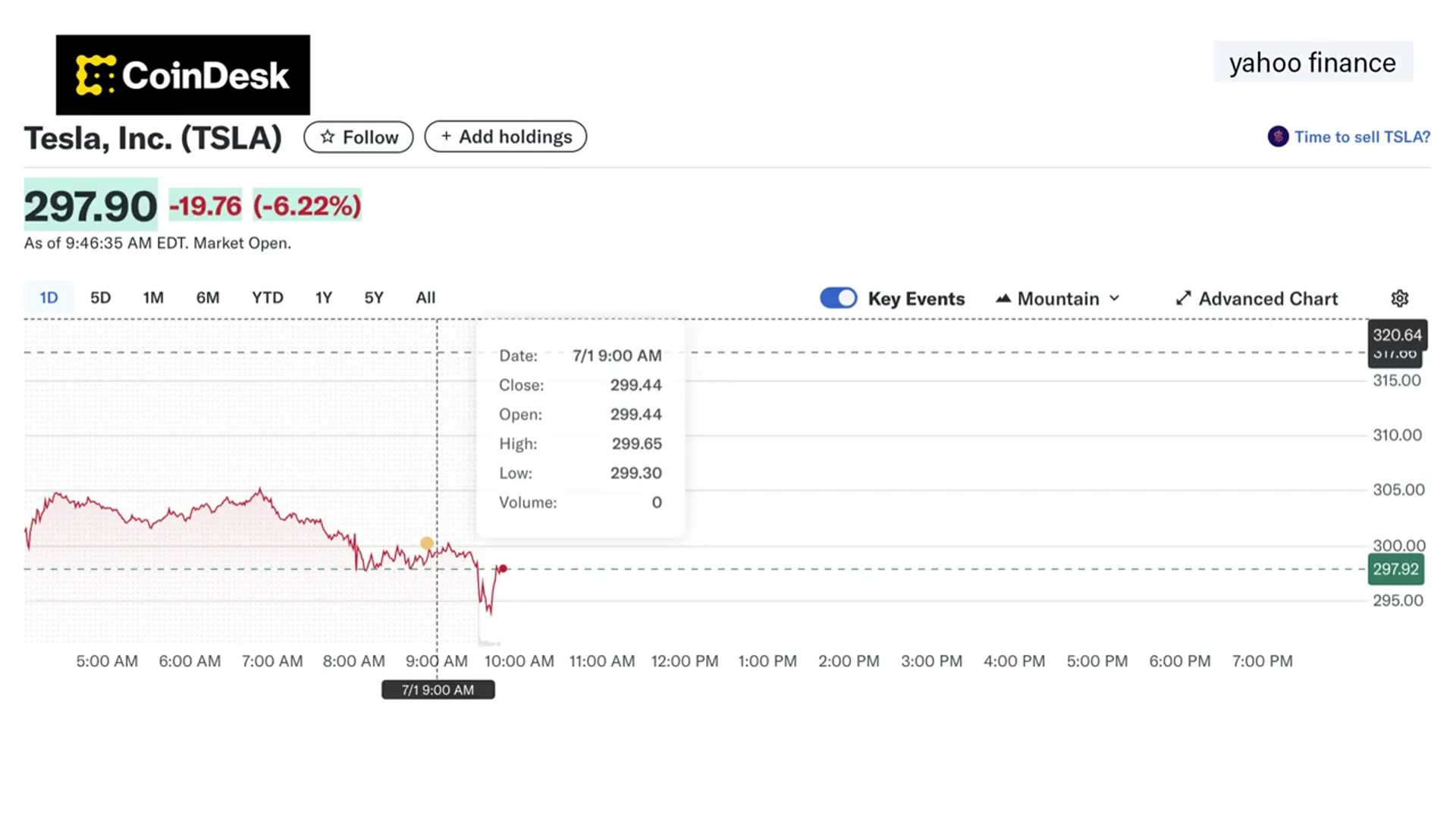Image resolution: width=1456 pixels, height=819 pixels.
Task: Click the 297.90 current price
Action: 90,206
